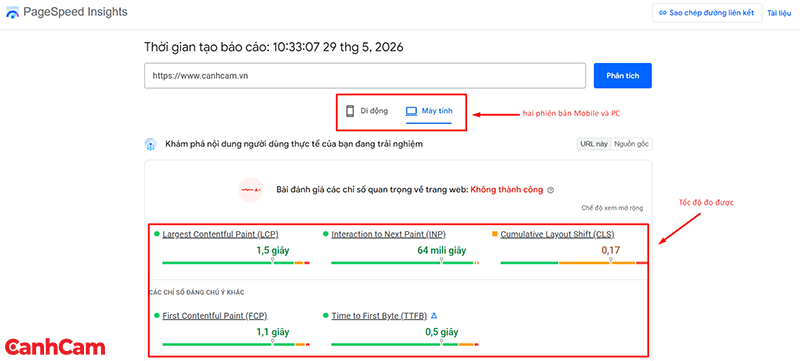Click the 1,1 giây FCP value
The height and width of the screenshot is (361, 800).
pyautogui.click(x=273, y=332)
